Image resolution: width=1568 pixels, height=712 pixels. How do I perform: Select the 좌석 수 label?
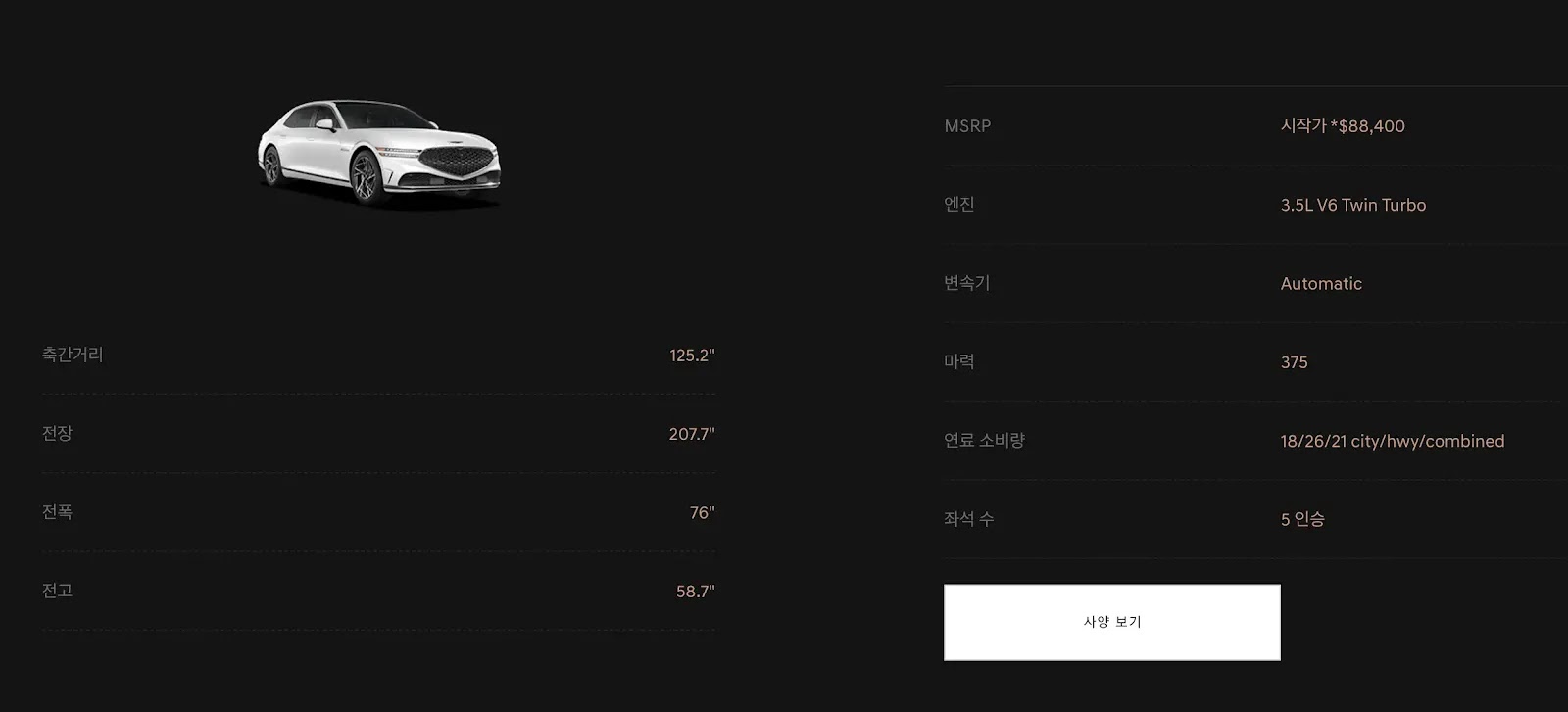968,519
